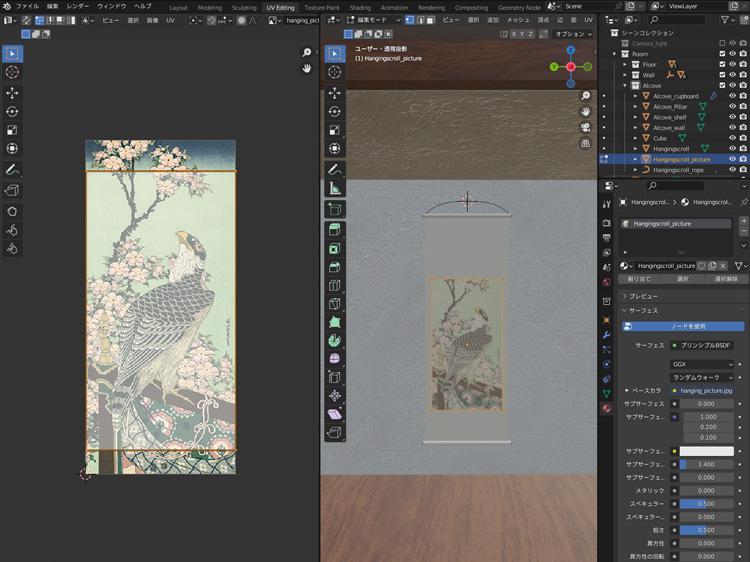Select the Grab tool in UV editor

click(x=12, y=211)
